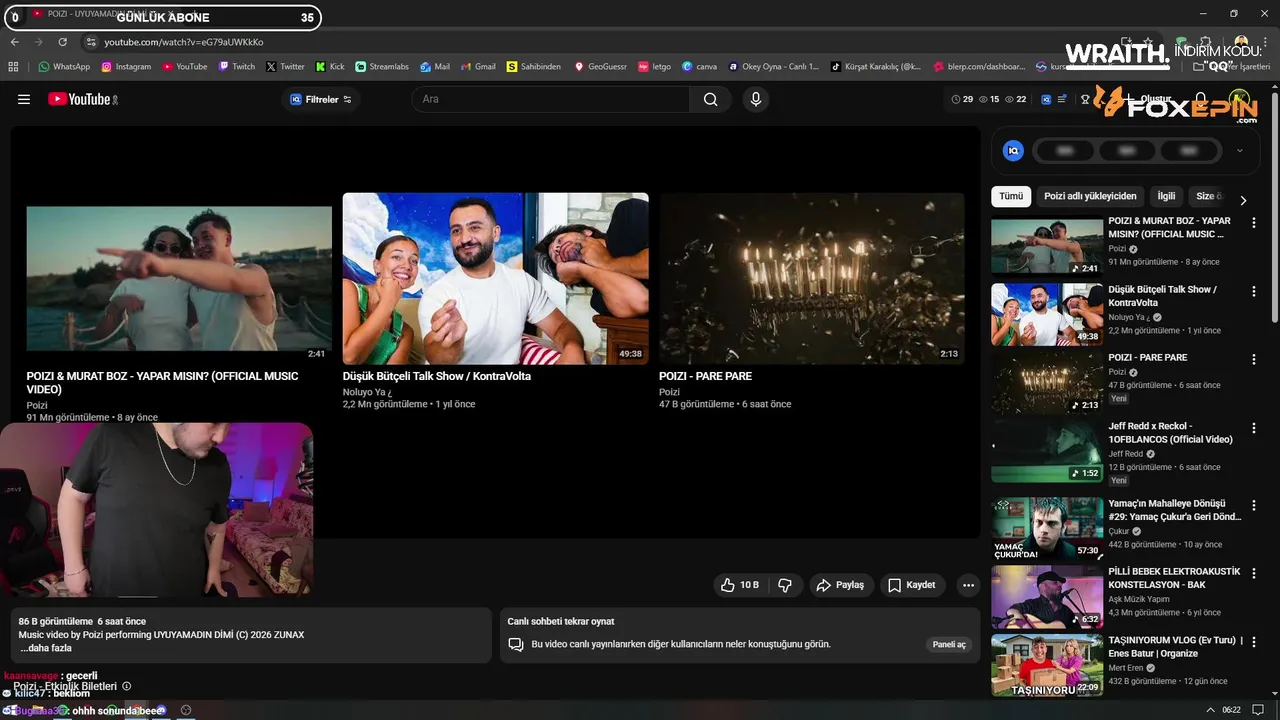Image resolution: width=1280 pixels, height=720 pixels.
Task: Open sidebar thumbnail of Jeff Redd 1OFBLANCOS
Action: click(x=1047, y=451)
